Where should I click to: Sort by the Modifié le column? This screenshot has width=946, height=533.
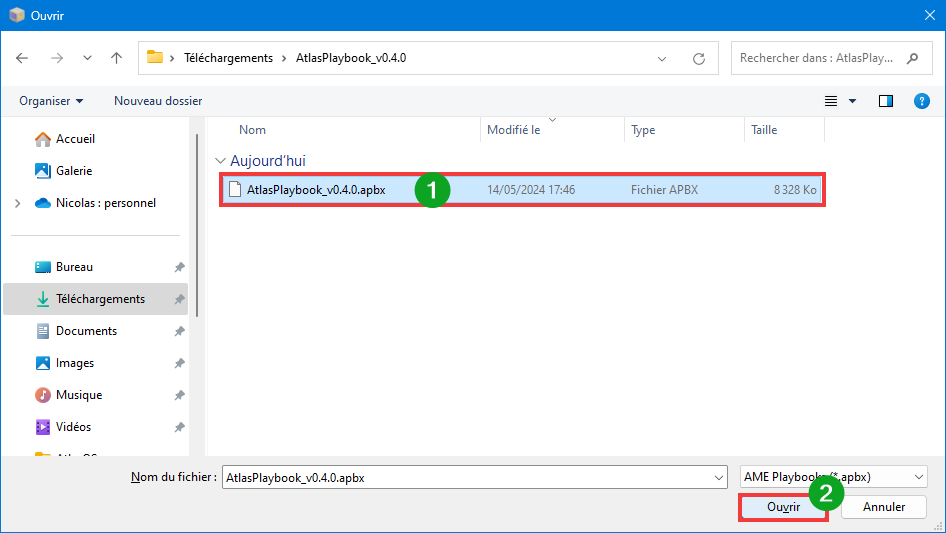[513, 130]
